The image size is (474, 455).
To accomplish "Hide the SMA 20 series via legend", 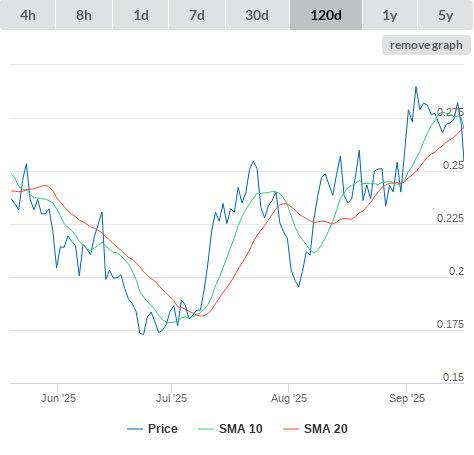I will 315,429.
